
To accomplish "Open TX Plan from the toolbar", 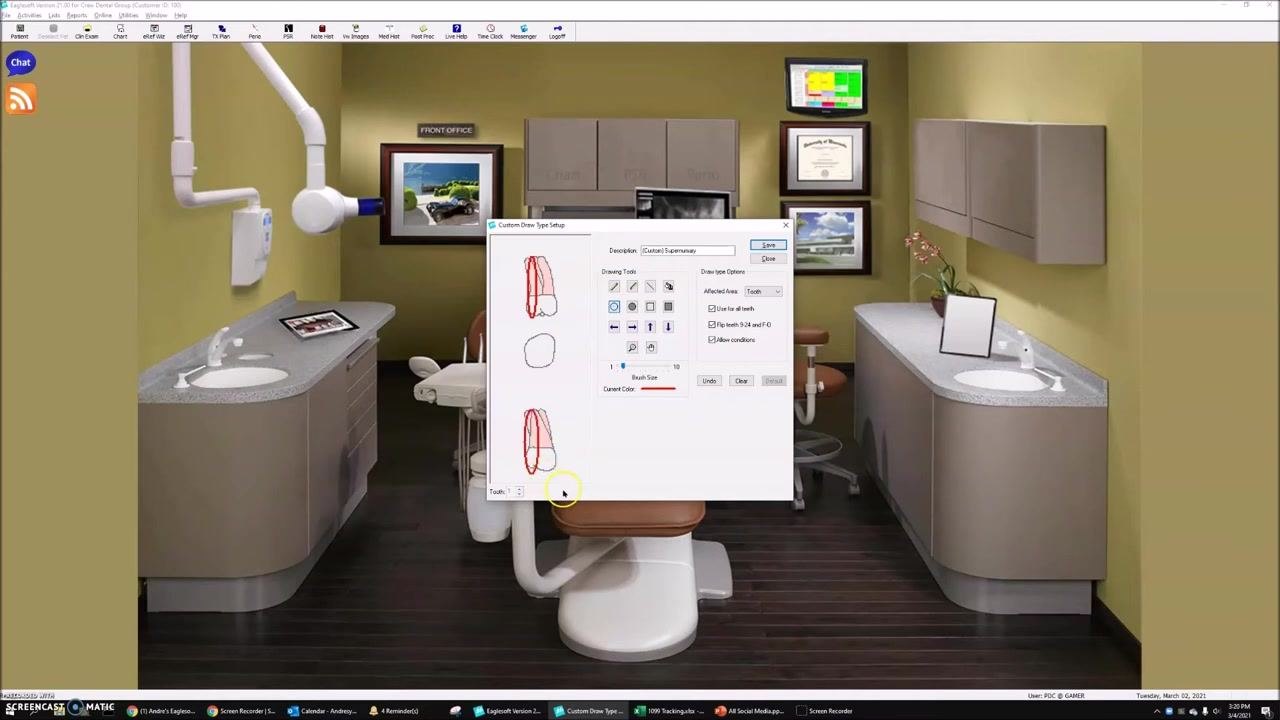I will 221,32.
